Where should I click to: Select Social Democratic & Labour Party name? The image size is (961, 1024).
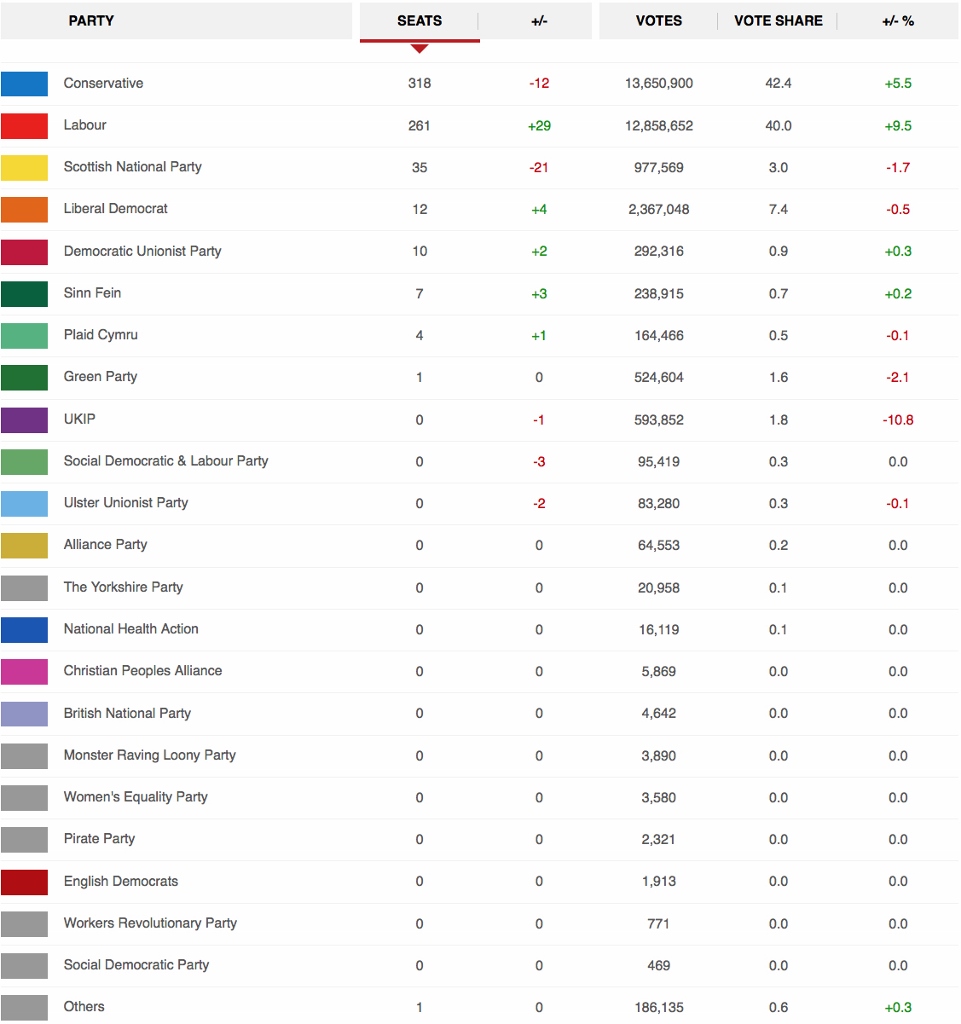166,460
